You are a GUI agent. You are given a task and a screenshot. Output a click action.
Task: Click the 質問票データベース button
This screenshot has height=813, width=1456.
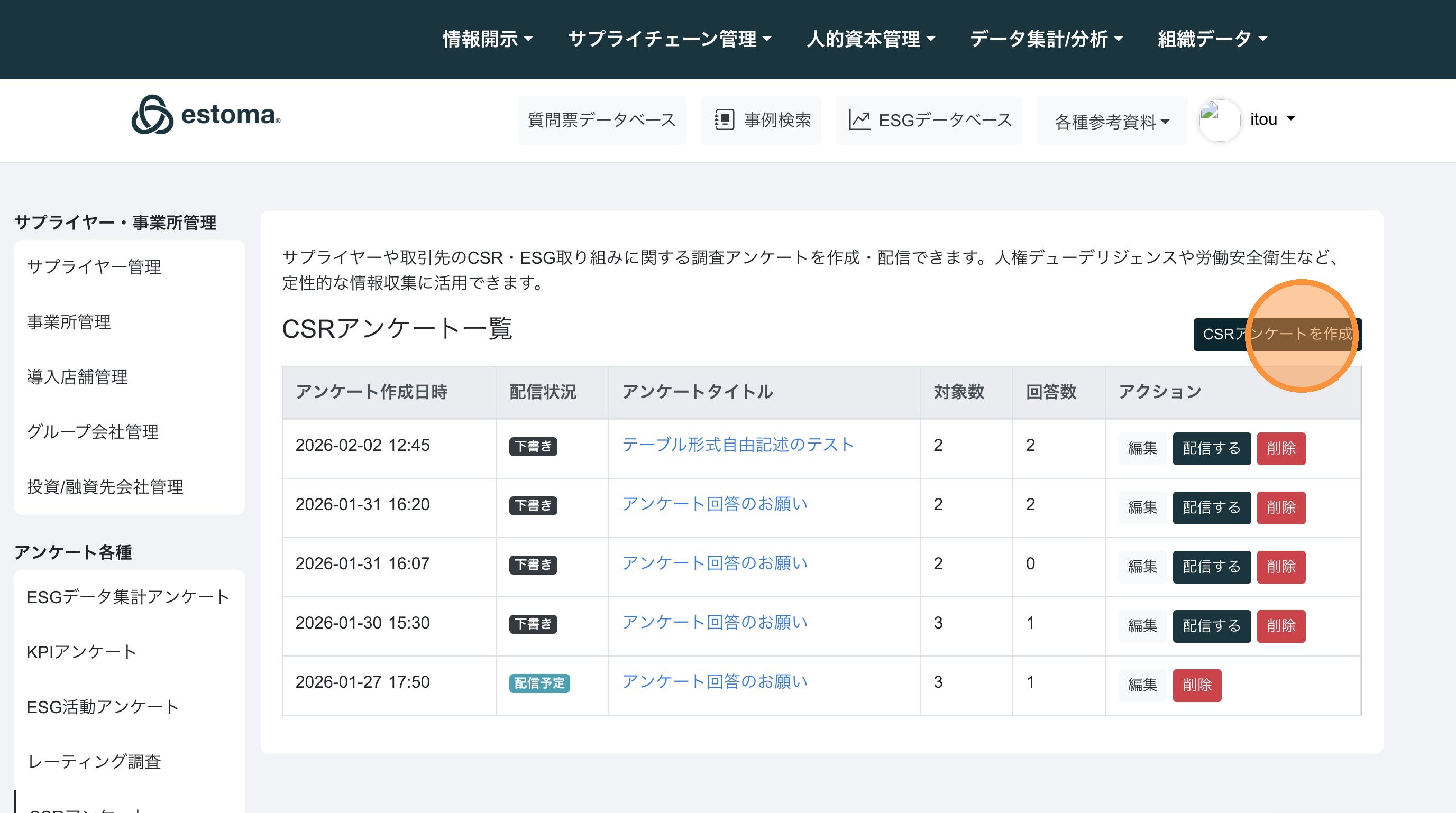tap(601, 120)
